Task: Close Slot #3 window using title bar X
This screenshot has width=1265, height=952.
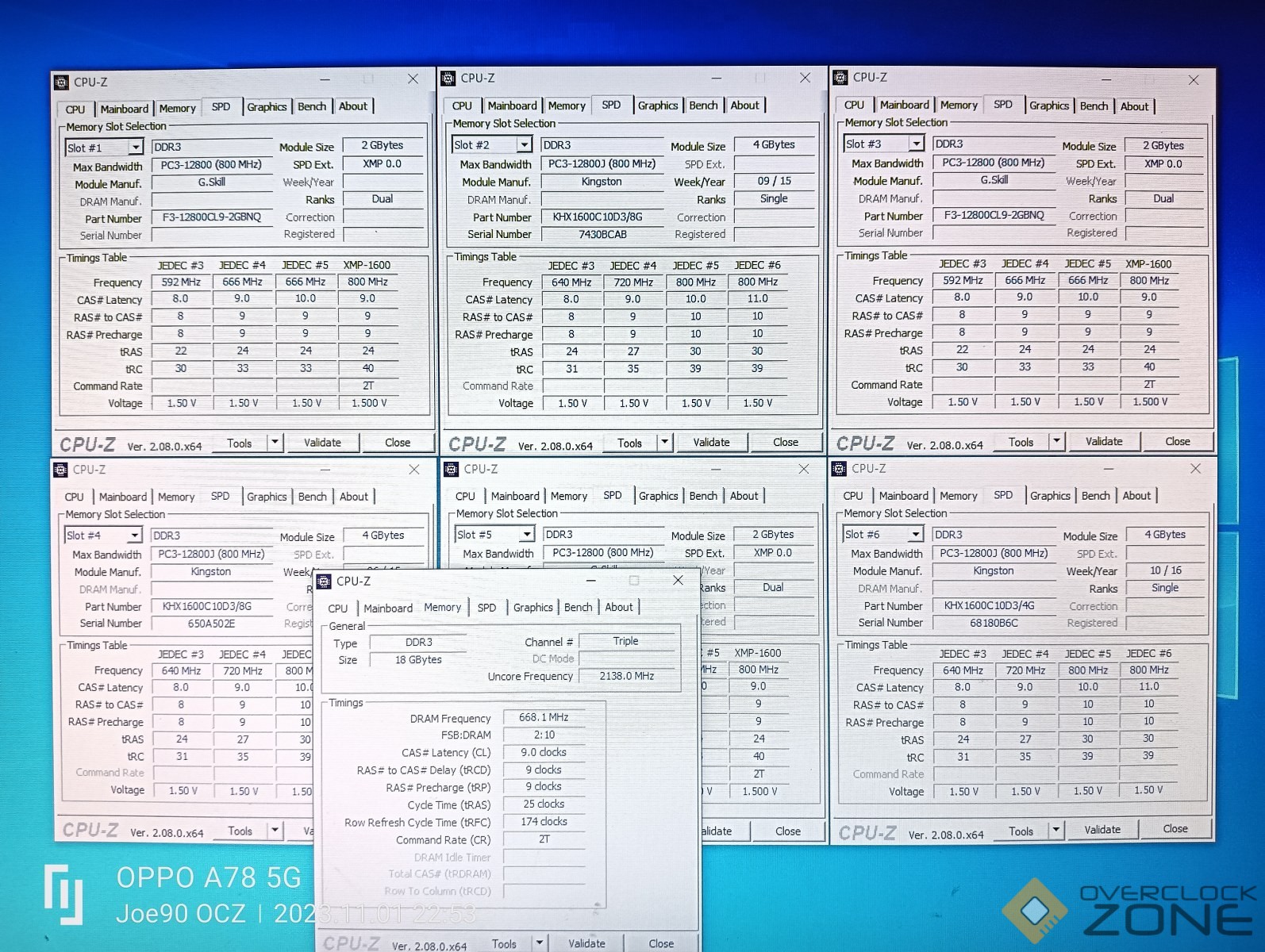Action: pos(1194,80)
